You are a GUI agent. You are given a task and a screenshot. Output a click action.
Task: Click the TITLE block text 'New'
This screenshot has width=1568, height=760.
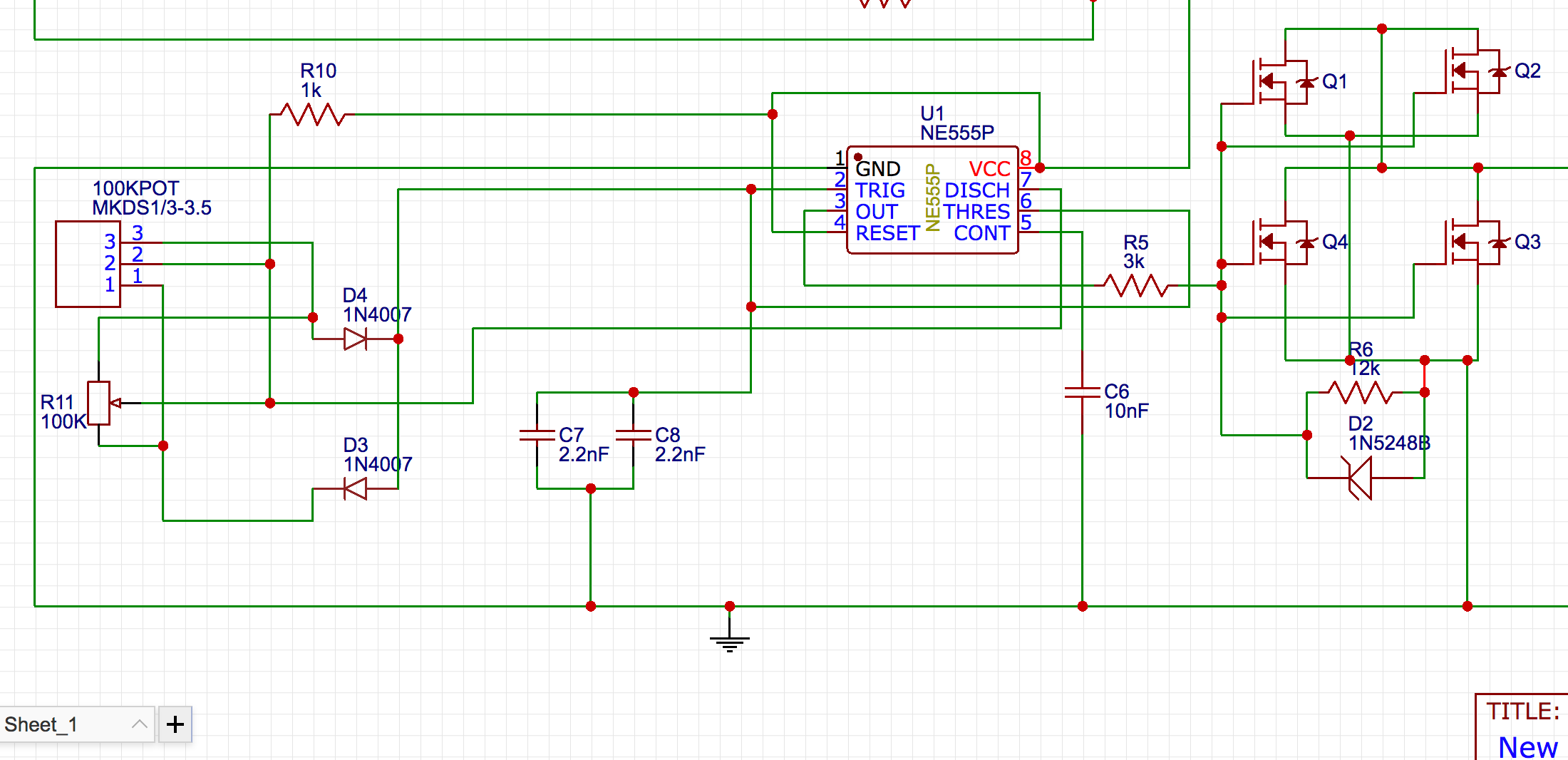pos(1527,746)
